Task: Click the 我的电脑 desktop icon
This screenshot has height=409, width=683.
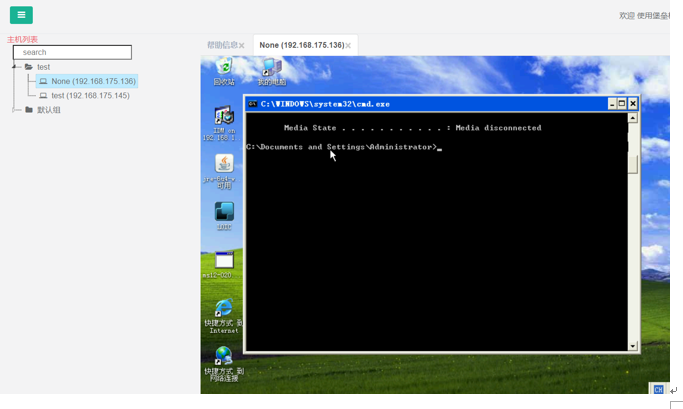Action: point(272,72)
